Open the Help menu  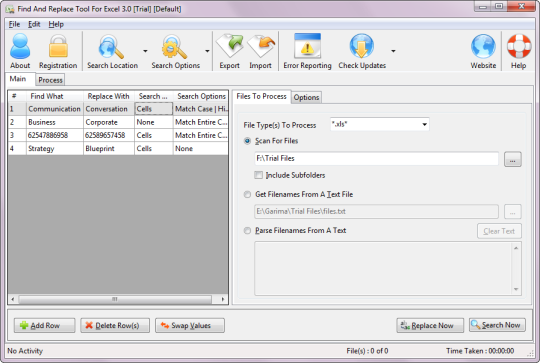[56, 24]
